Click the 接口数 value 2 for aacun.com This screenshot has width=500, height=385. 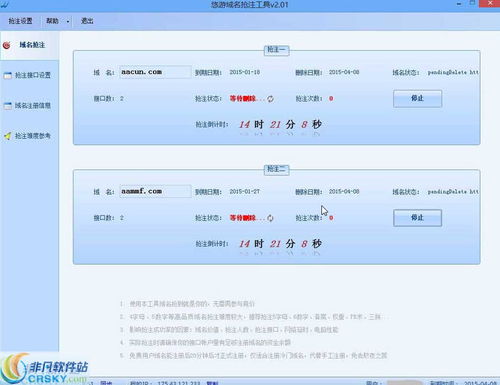pos(122,99)
